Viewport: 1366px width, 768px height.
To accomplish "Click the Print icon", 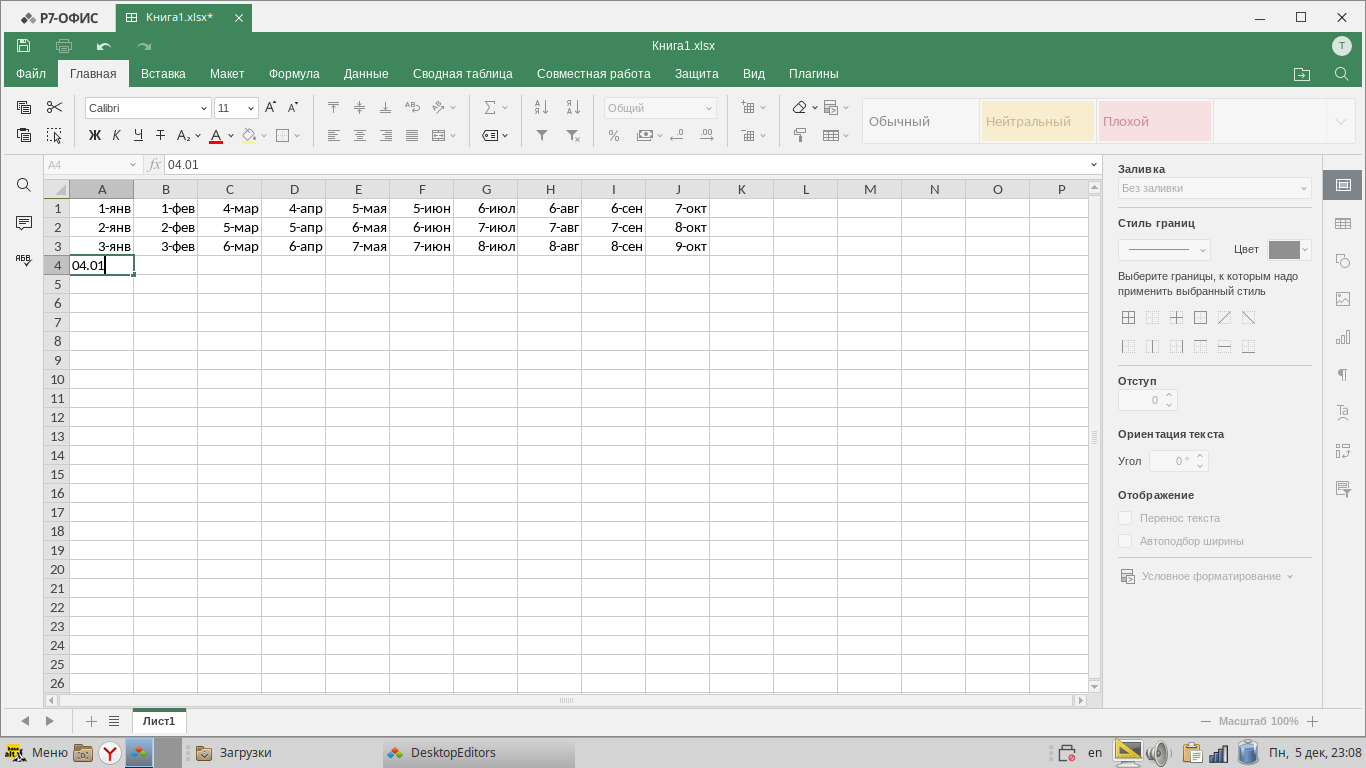I will pyautogui.click(x=64, y=46).
